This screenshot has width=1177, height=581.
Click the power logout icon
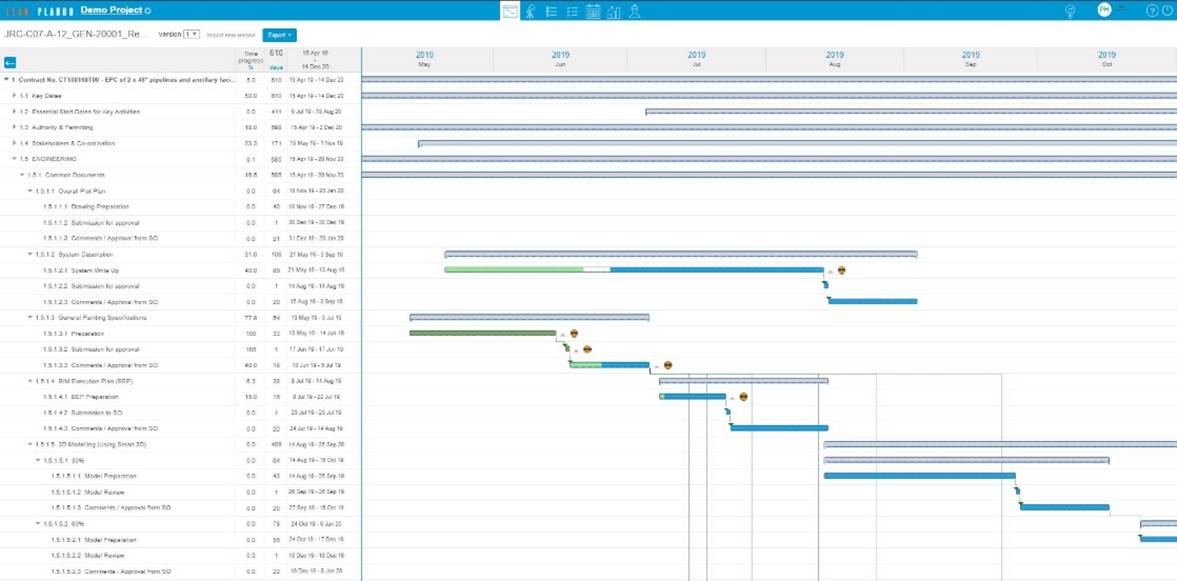coord(1168,11)
